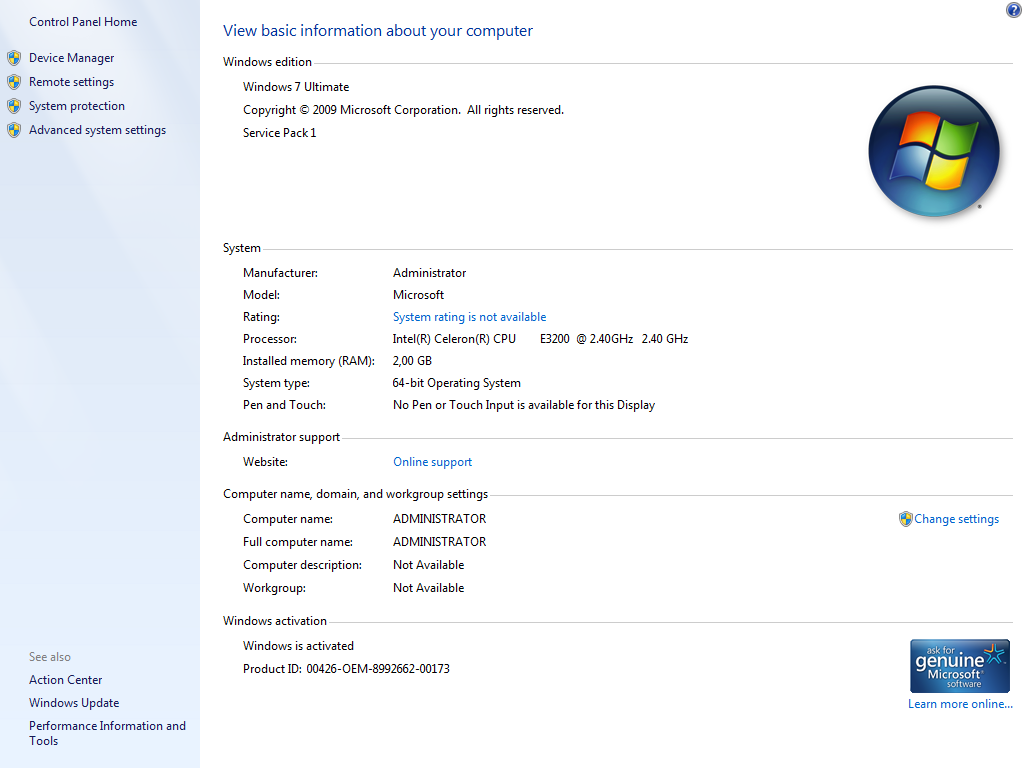Click the No Pen or Touch Input text

tap(524, 405)
